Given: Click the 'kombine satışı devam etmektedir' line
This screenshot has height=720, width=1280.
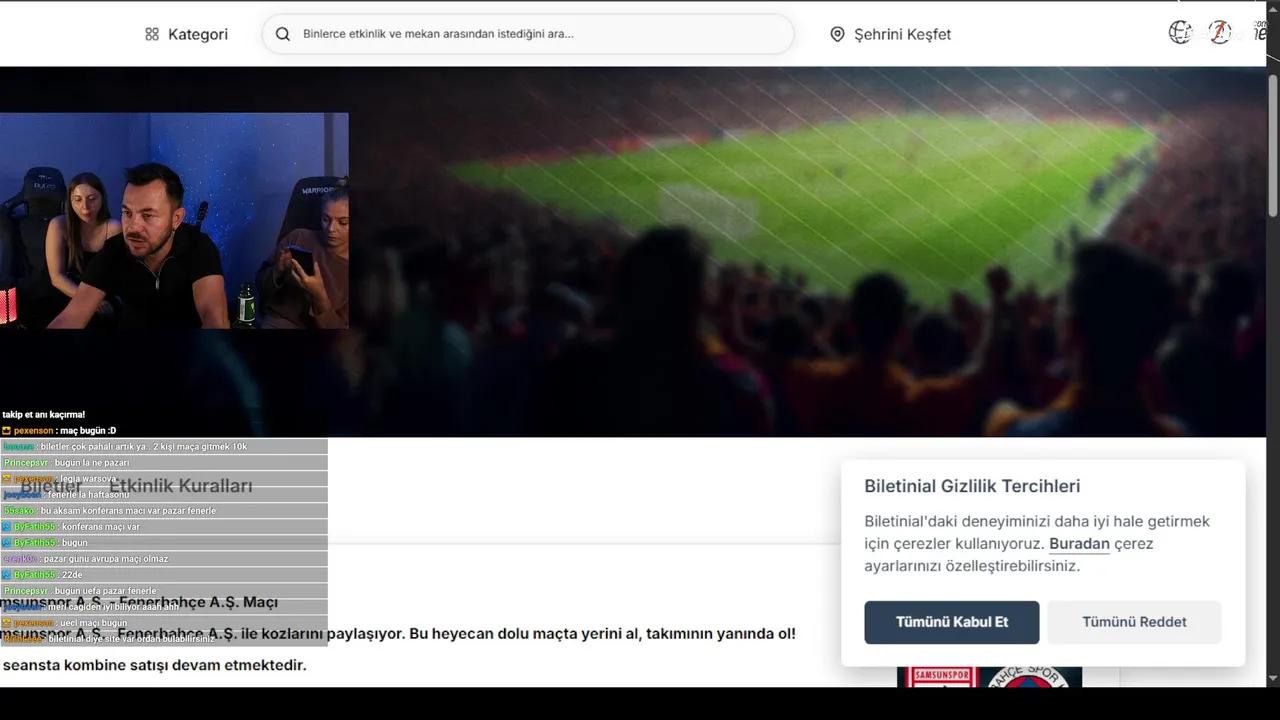Looking at the screenshot, I should [x=154, y=665].
